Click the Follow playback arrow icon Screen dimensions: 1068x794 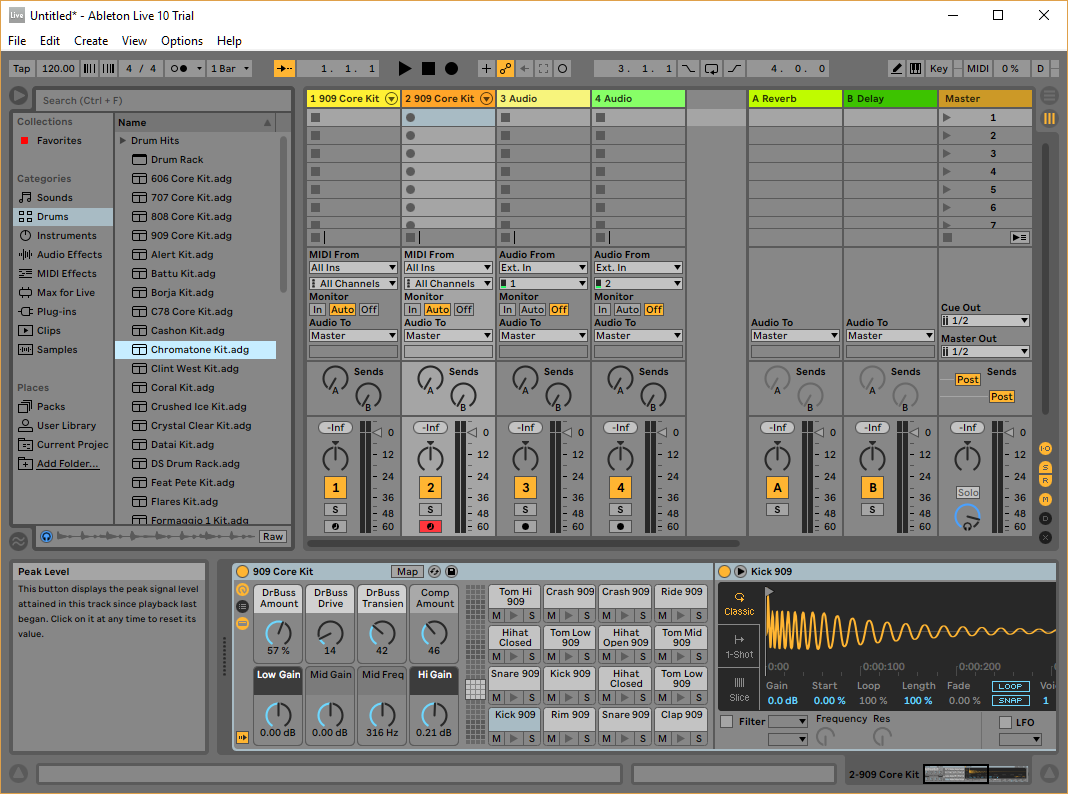tap(284, 69)
